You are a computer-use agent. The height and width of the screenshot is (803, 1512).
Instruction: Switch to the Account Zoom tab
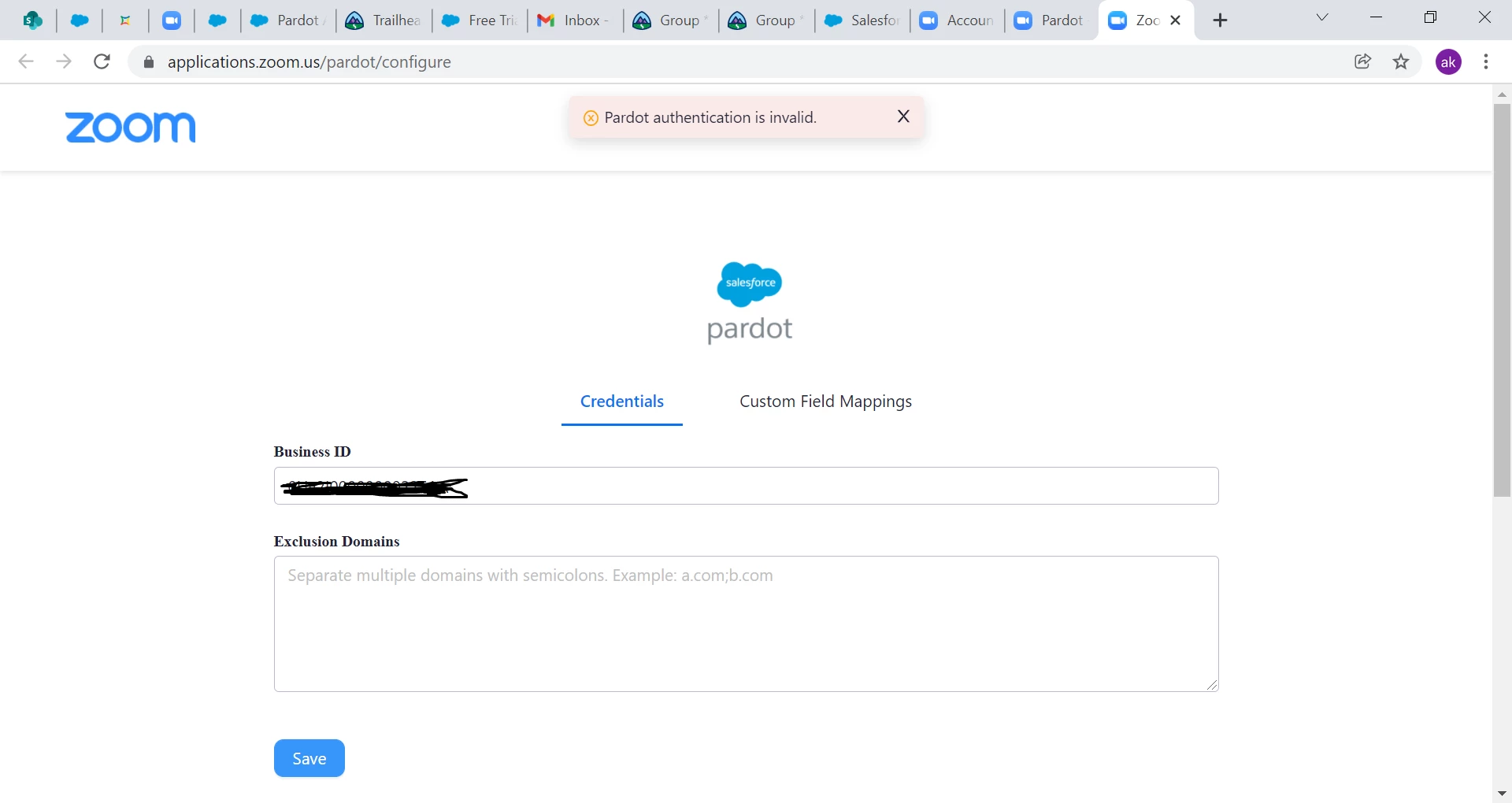[958, 20]
